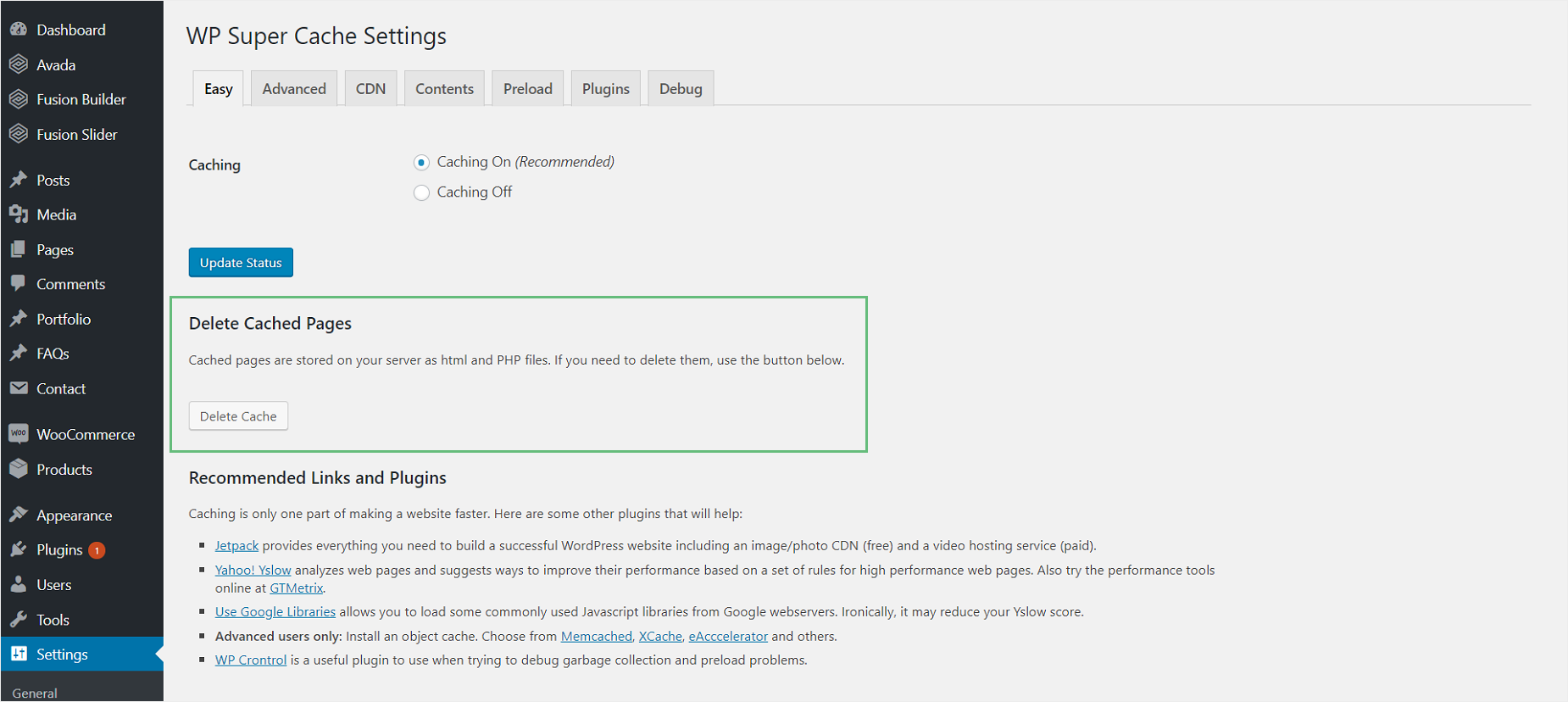
Task: Open the Portfolio menu label
Action: point(64,319)
